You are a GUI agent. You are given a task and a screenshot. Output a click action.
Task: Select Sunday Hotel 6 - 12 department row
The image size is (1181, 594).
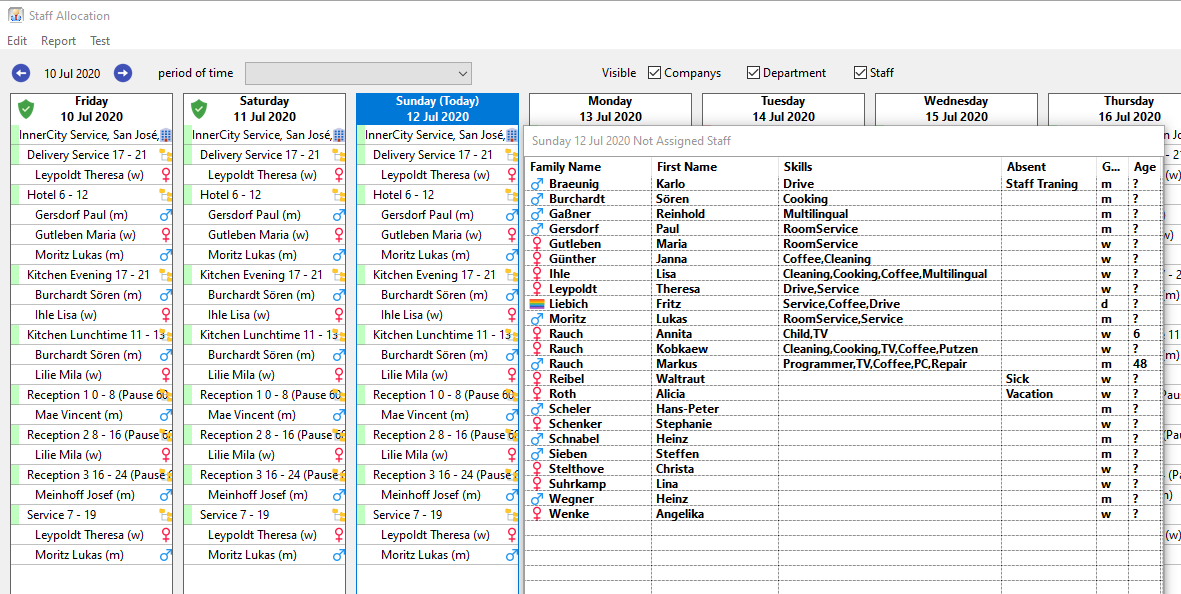tap(438, 195)
